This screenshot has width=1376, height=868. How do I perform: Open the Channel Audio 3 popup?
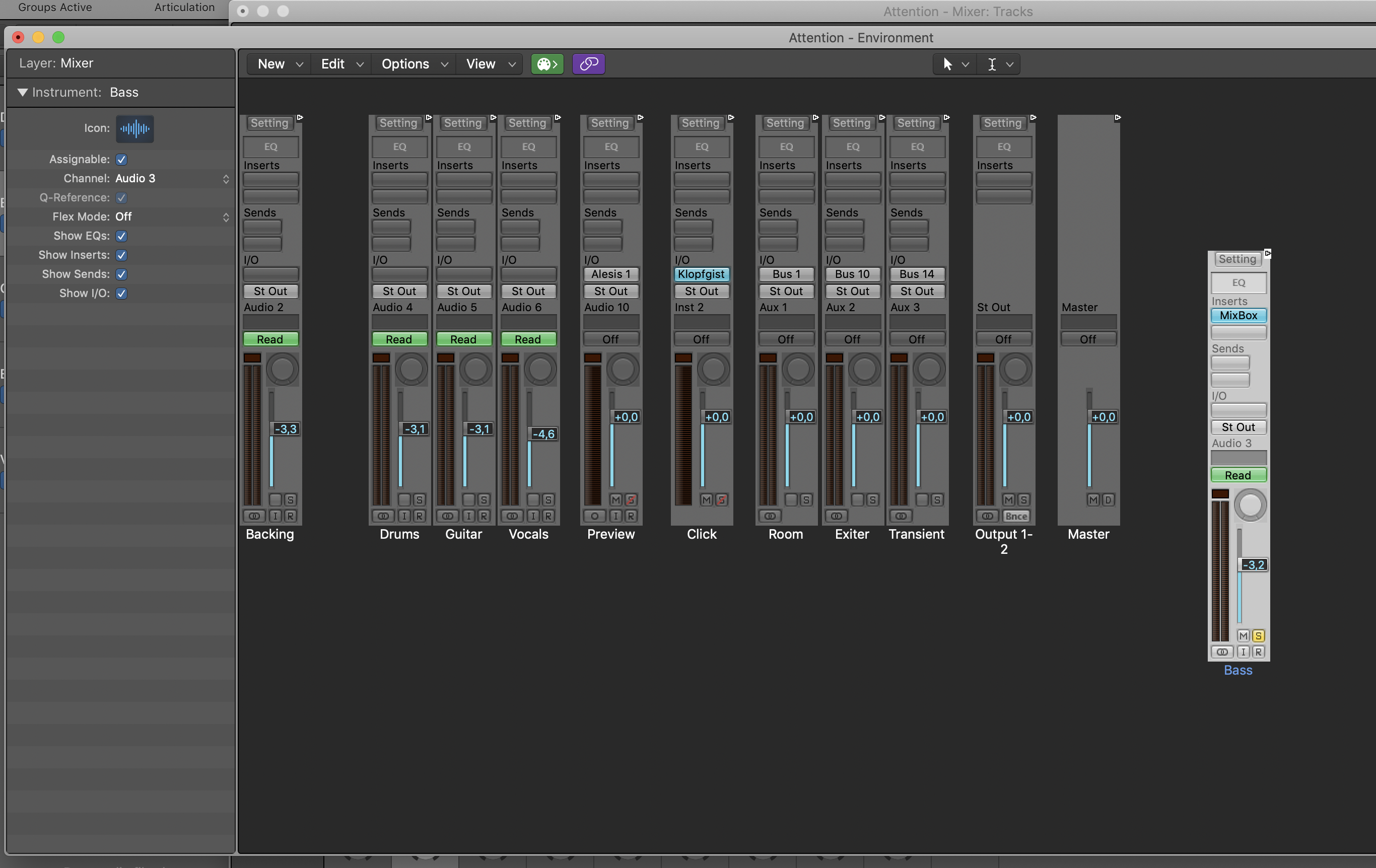(x=171, y=179)
